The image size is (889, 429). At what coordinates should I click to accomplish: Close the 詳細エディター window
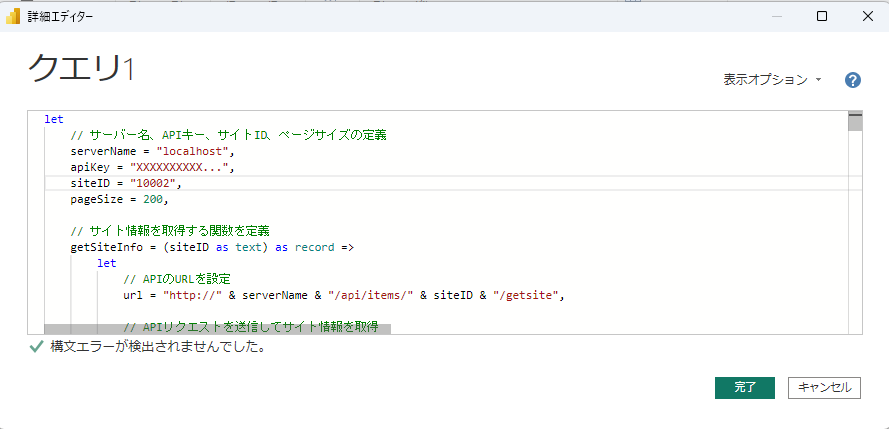click(x=867, y=16)
